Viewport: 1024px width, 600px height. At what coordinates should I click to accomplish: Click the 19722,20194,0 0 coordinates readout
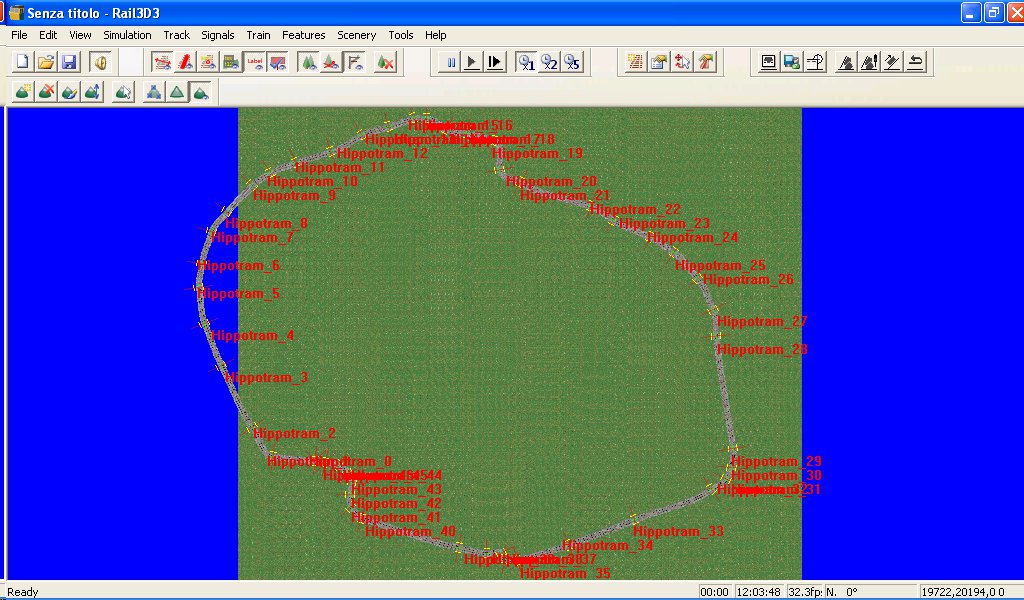pyautogui.click(x=963, y=592)
